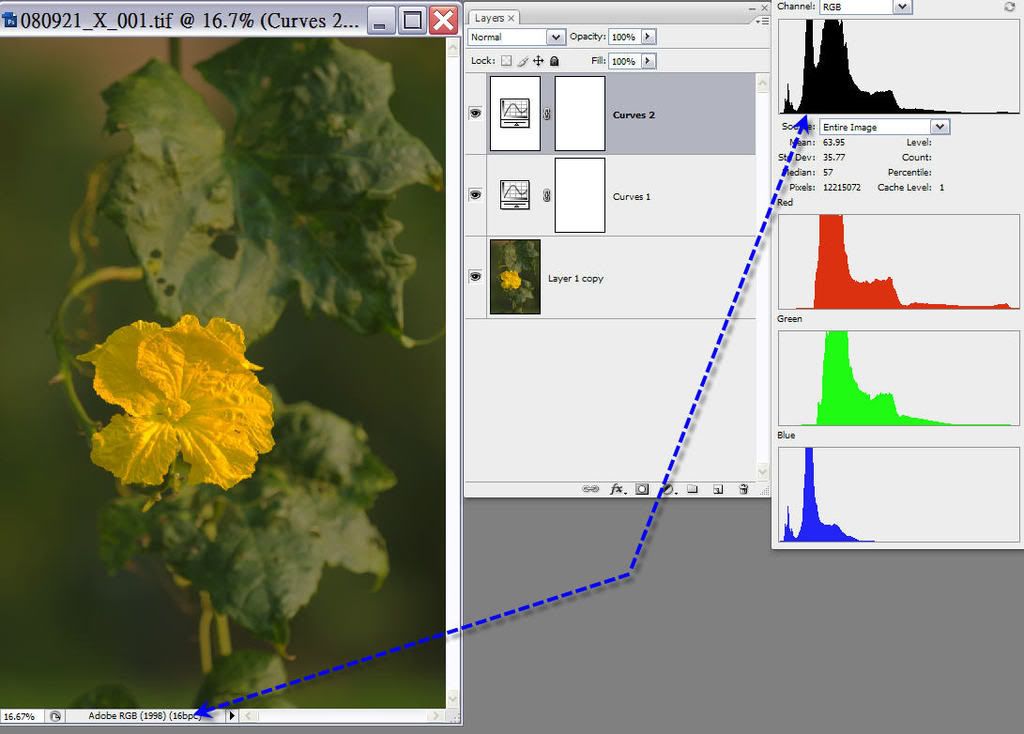The width and height of the screenshot is (1024, 734).
Task: Click the Green channel histogram
Action: [899, 378]
